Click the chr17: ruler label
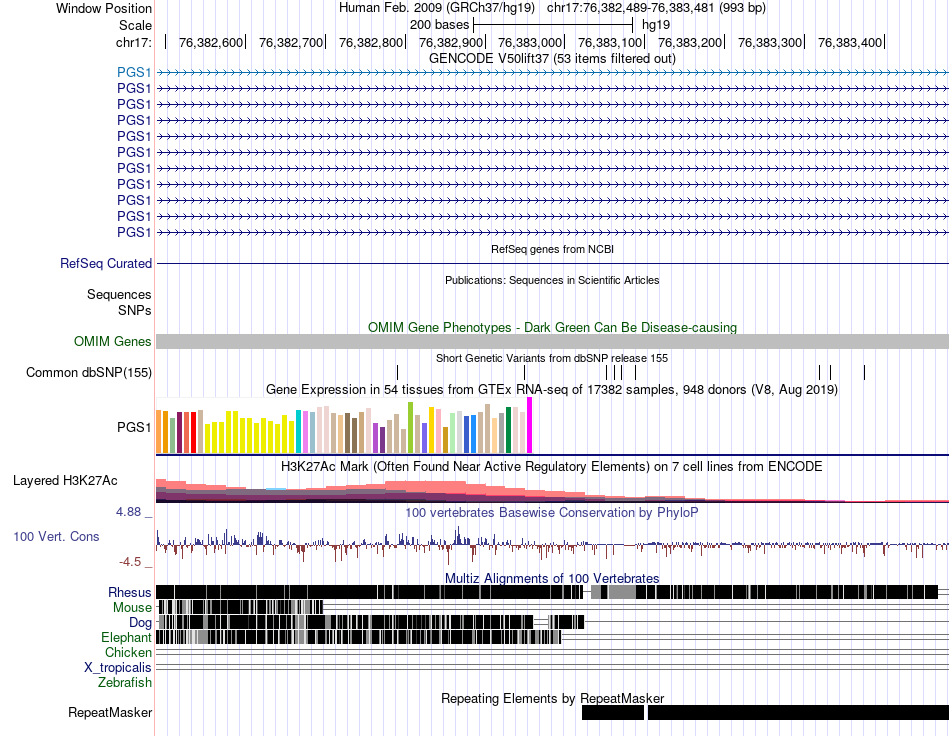 click(134, 42)
